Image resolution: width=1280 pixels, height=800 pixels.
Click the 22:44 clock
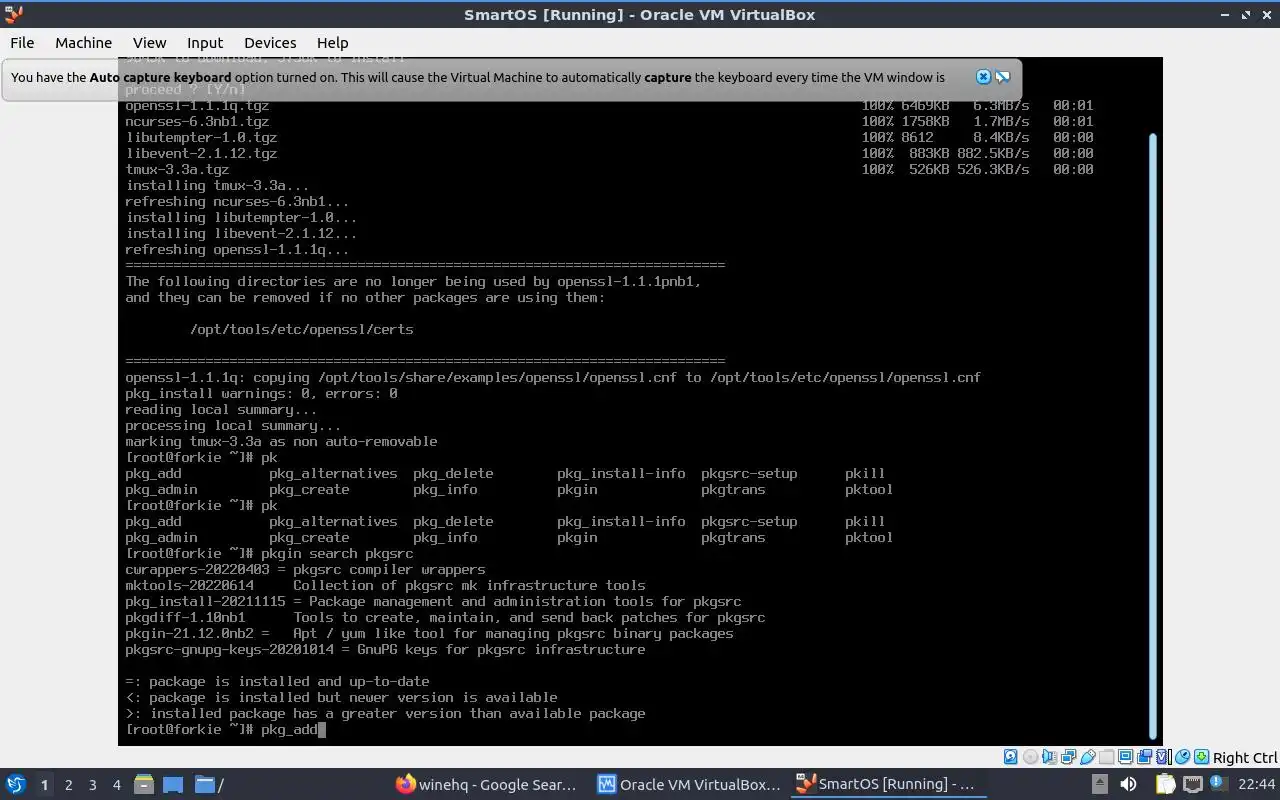tap(1256, 784)
